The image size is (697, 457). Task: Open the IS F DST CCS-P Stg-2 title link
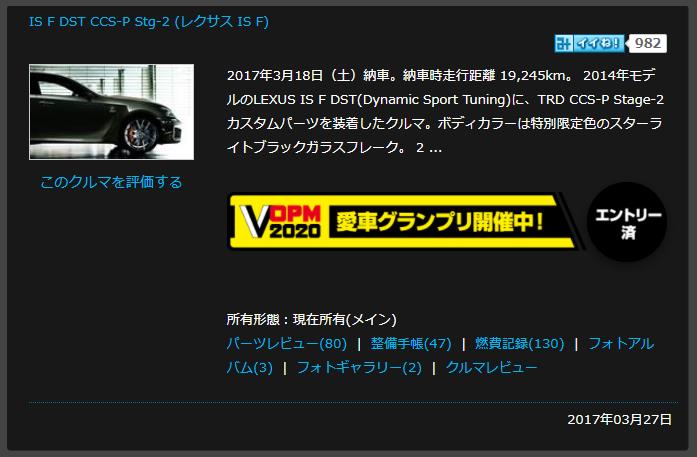point(148,22)
